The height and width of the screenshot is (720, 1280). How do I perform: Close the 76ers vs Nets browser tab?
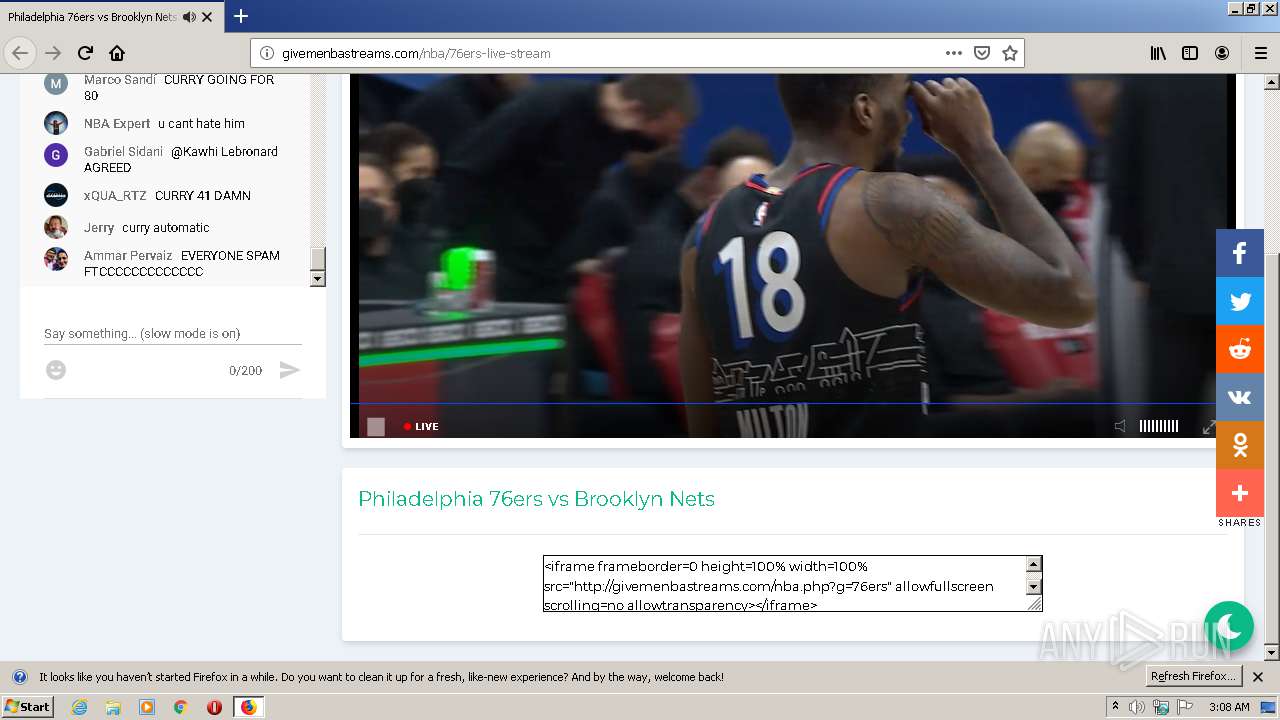click(x=207, y=17)
